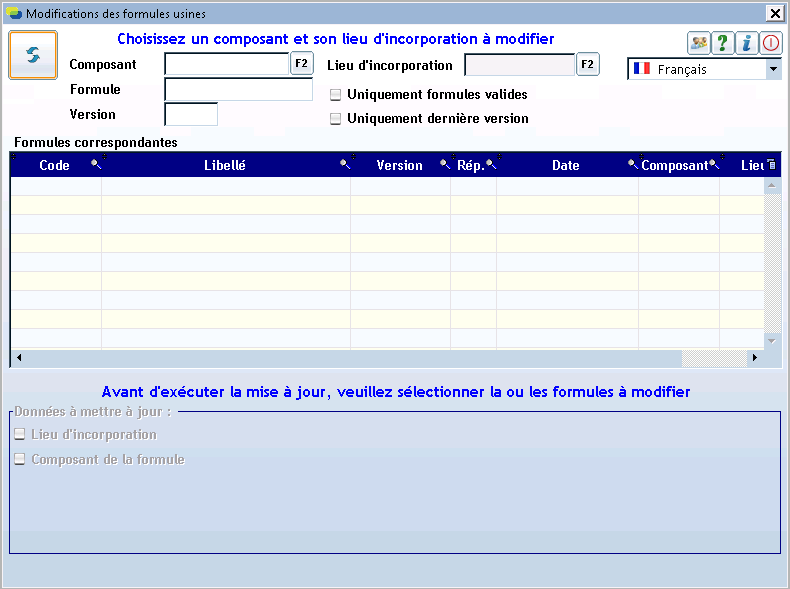The height and width of the screenshot is (589, 790).
Task: Click horizontal scrollbar right arrow
Action: click(755, 358)
